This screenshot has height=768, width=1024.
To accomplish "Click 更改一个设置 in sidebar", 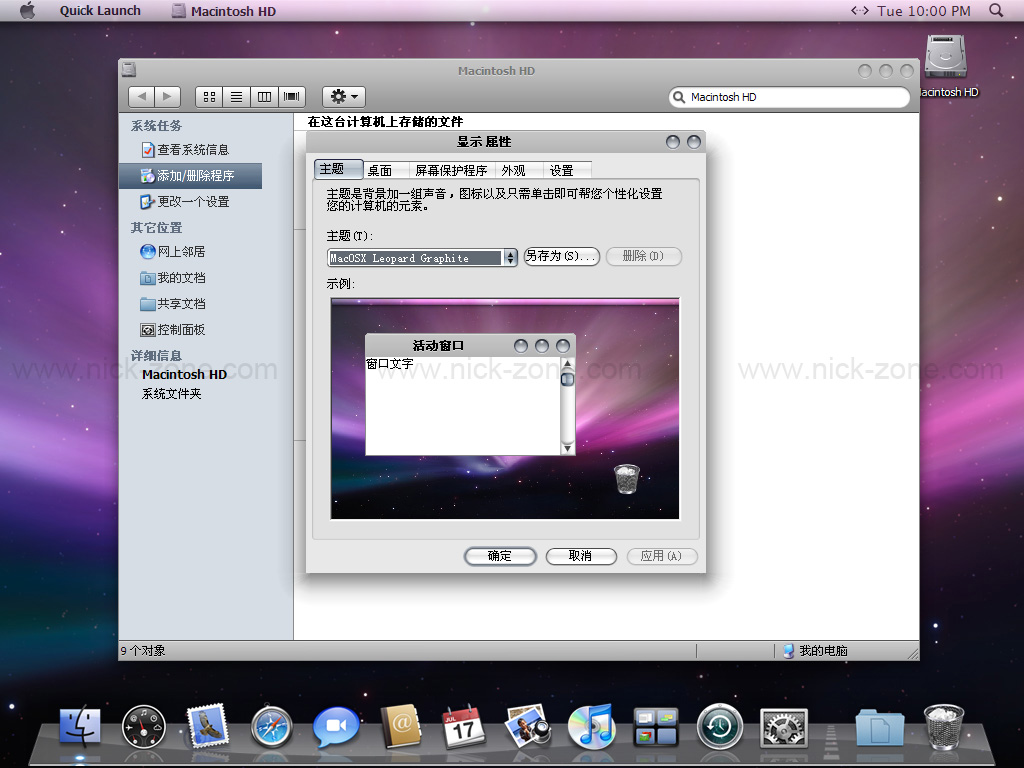I will pyautogui.click(x=185, y=202).
